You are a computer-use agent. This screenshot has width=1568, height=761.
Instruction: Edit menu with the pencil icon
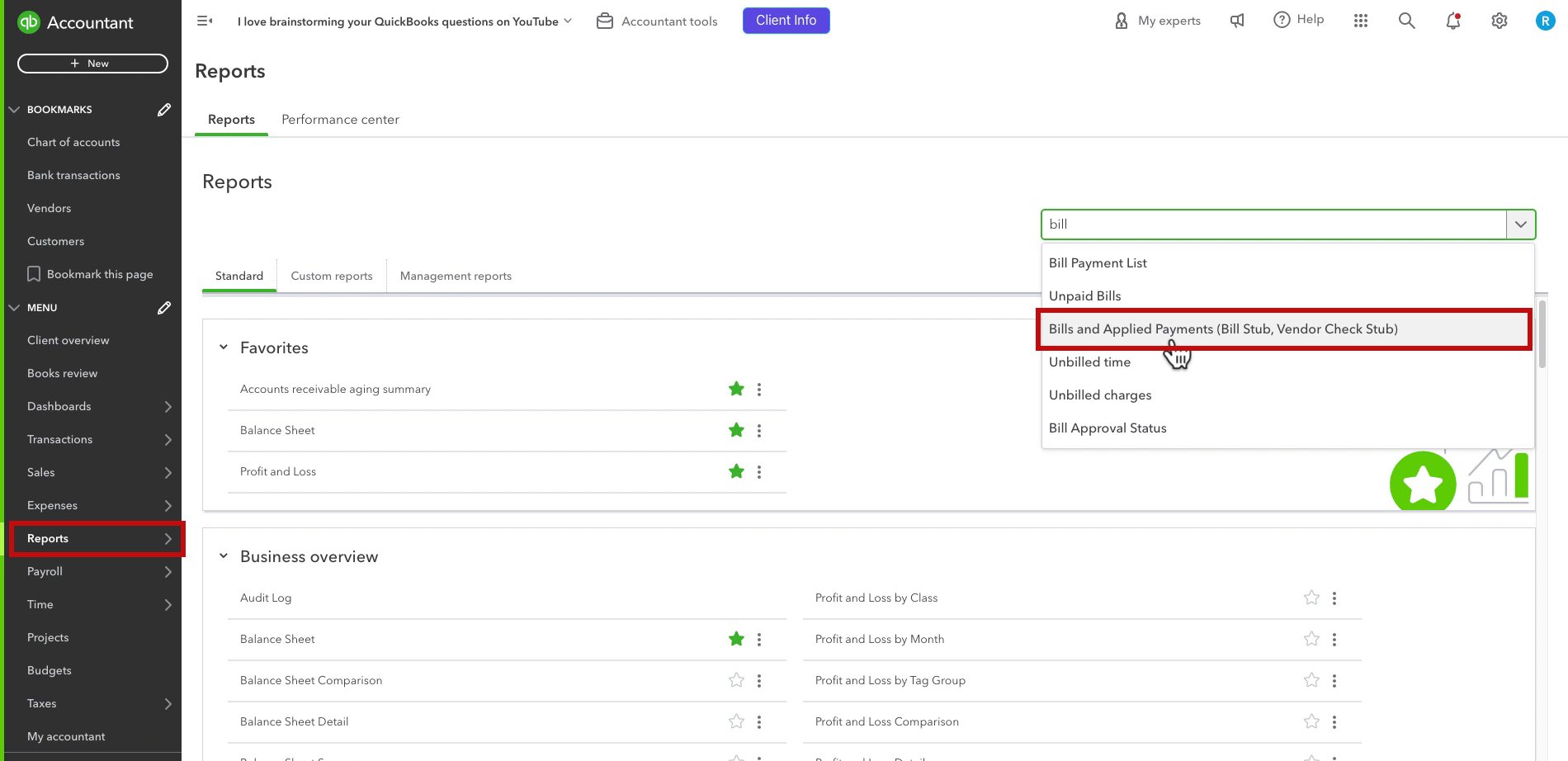(x=164, y=307)
